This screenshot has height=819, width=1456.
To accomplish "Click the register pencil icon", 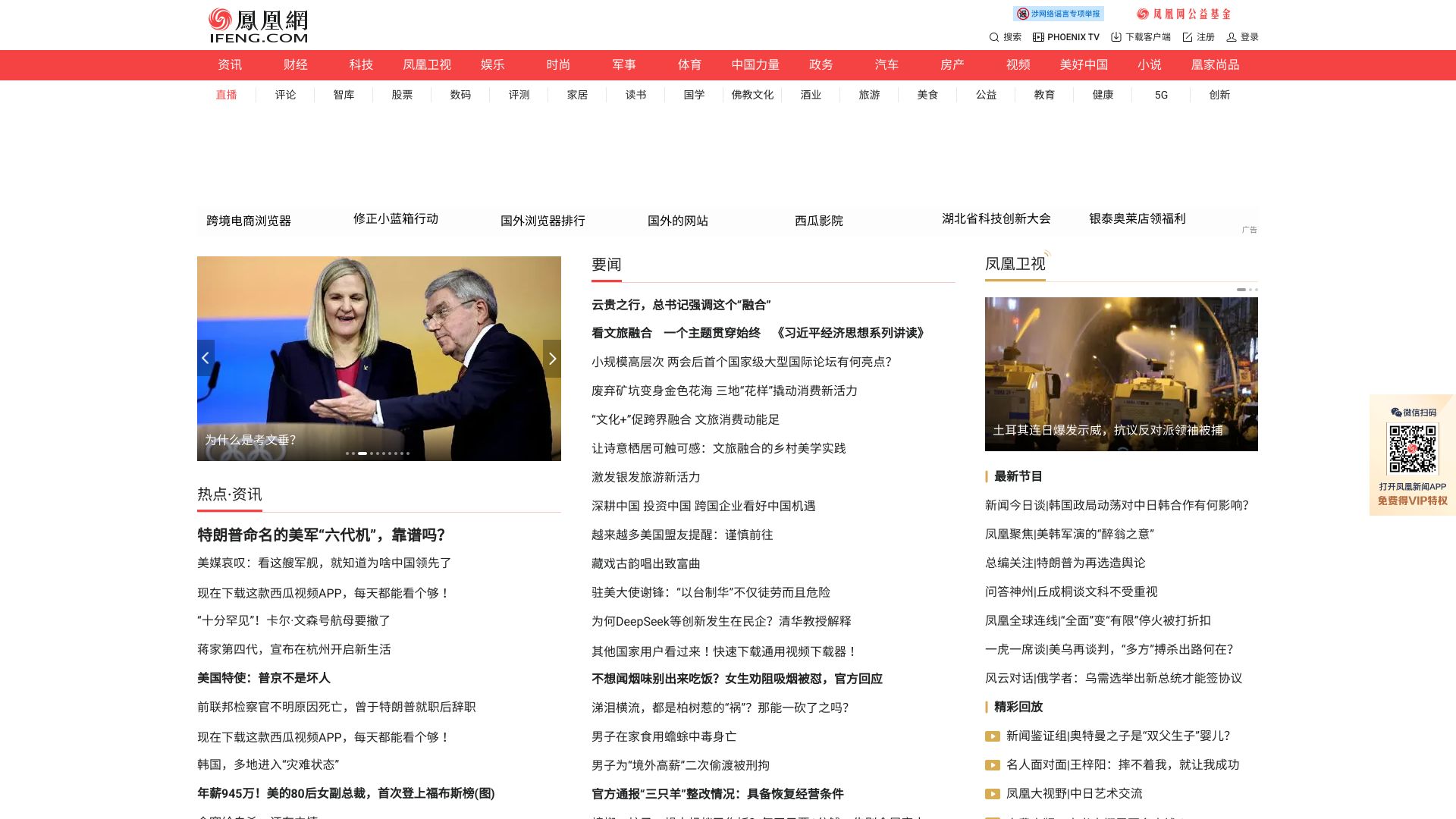I will 1188,37.
